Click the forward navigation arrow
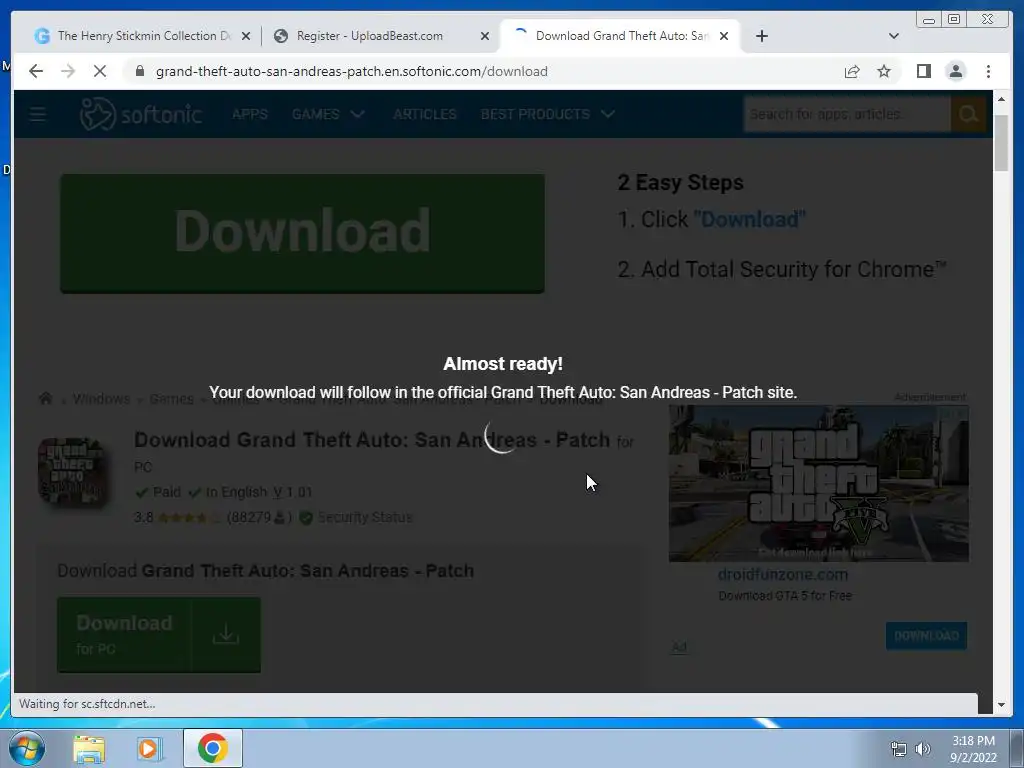The width and height of the screenshot is (1024, 768). click(68, 71)
